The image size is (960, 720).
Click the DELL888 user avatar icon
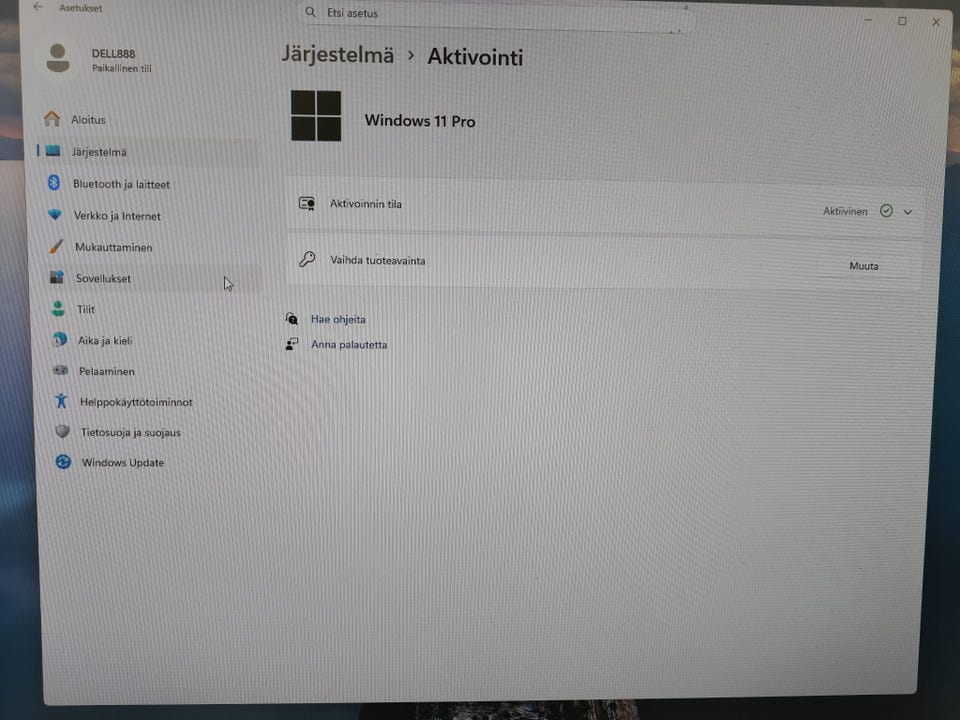[x=58, y=58]
